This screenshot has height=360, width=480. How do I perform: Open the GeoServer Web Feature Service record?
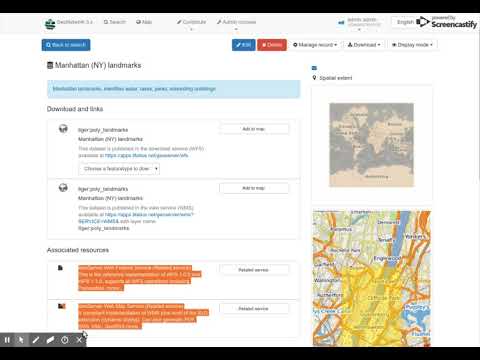pyautogui.click(x=135, y=268)
